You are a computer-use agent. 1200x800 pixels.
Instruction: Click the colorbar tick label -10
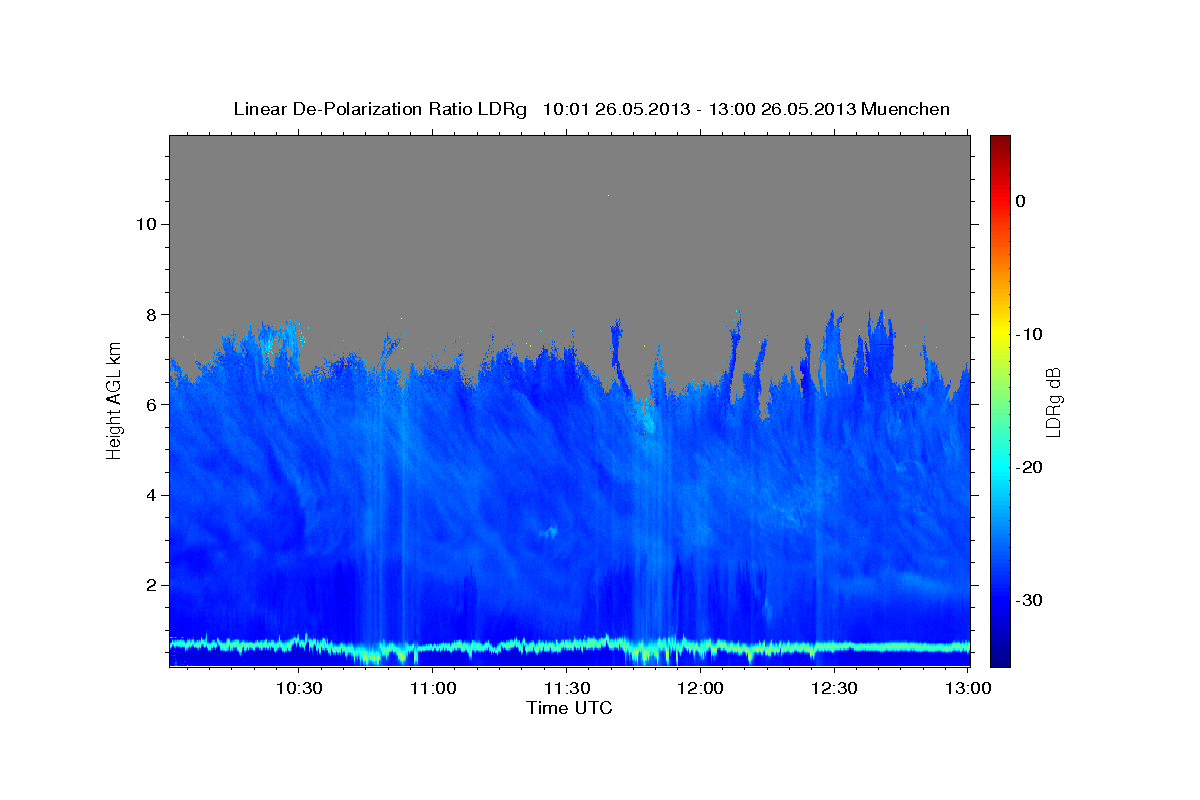click(x=1029, y=334)
